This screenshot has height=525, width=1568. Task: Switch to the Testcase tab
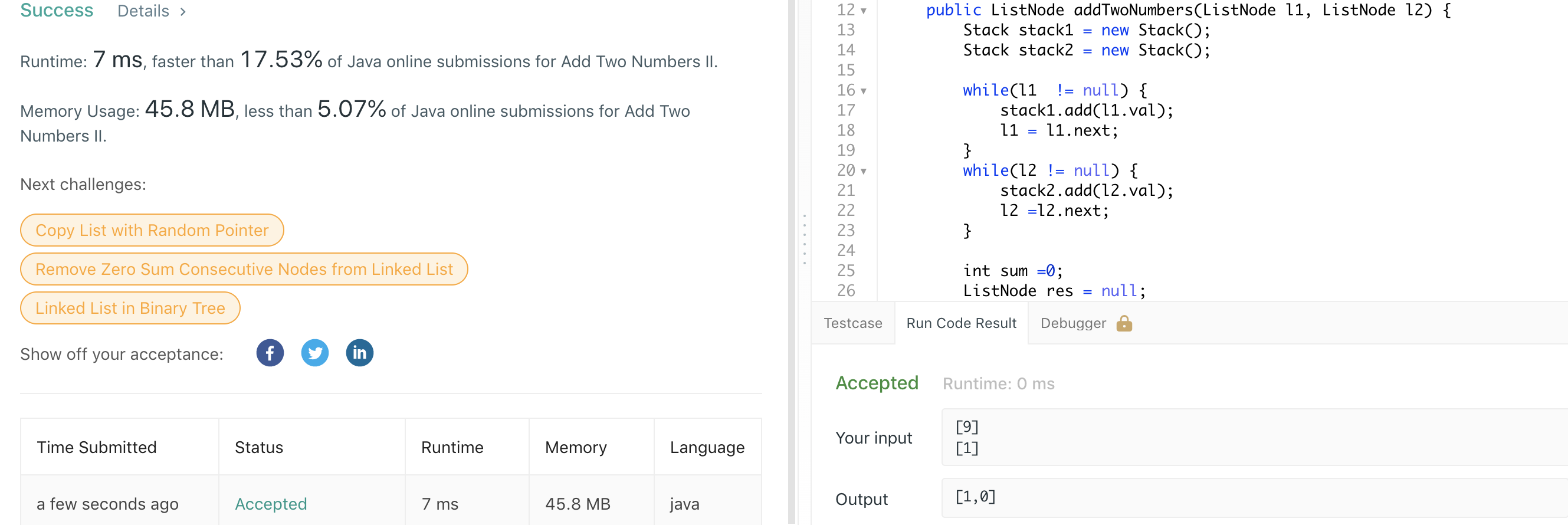point(852,323)
